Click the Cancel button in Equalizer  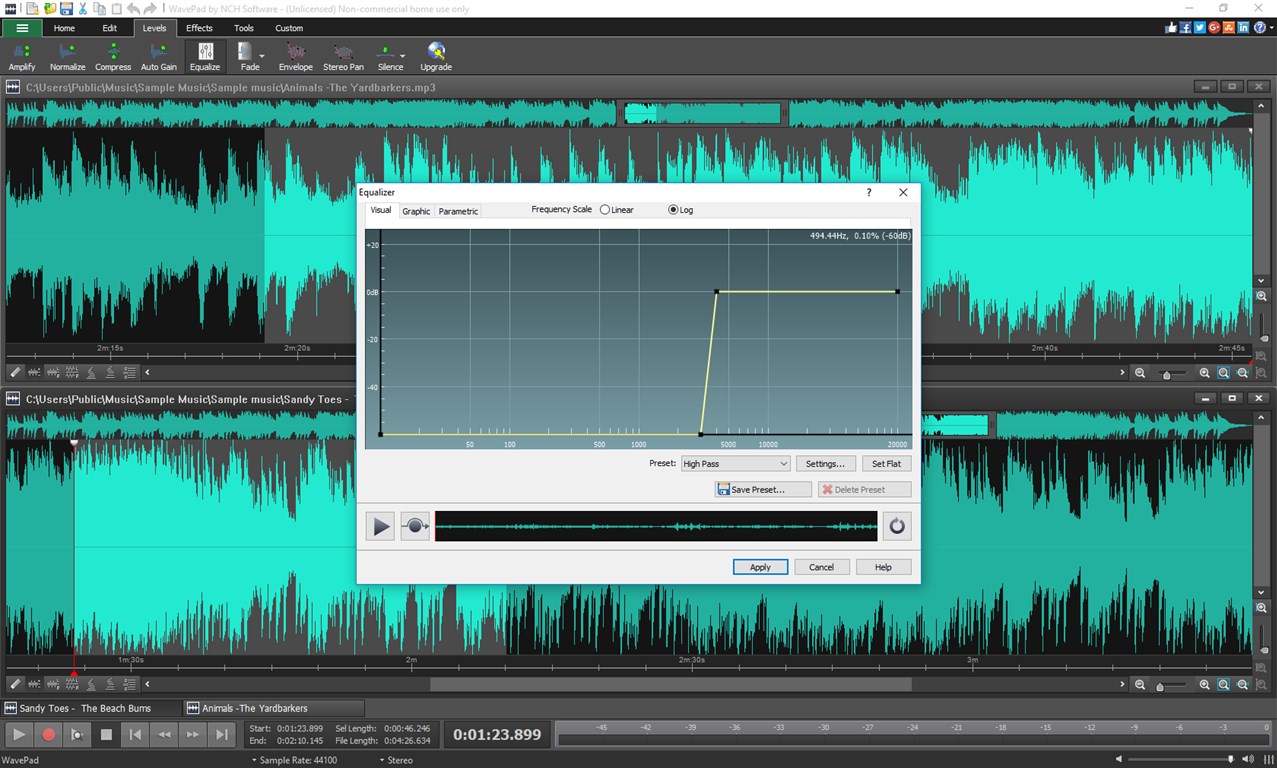(821, 567)
